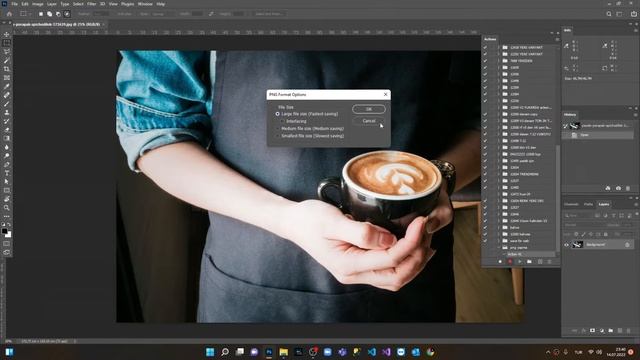The height and width of the screenshot is (360, 640).
Task: Select the Pen tool
Action: pos(7,164)
